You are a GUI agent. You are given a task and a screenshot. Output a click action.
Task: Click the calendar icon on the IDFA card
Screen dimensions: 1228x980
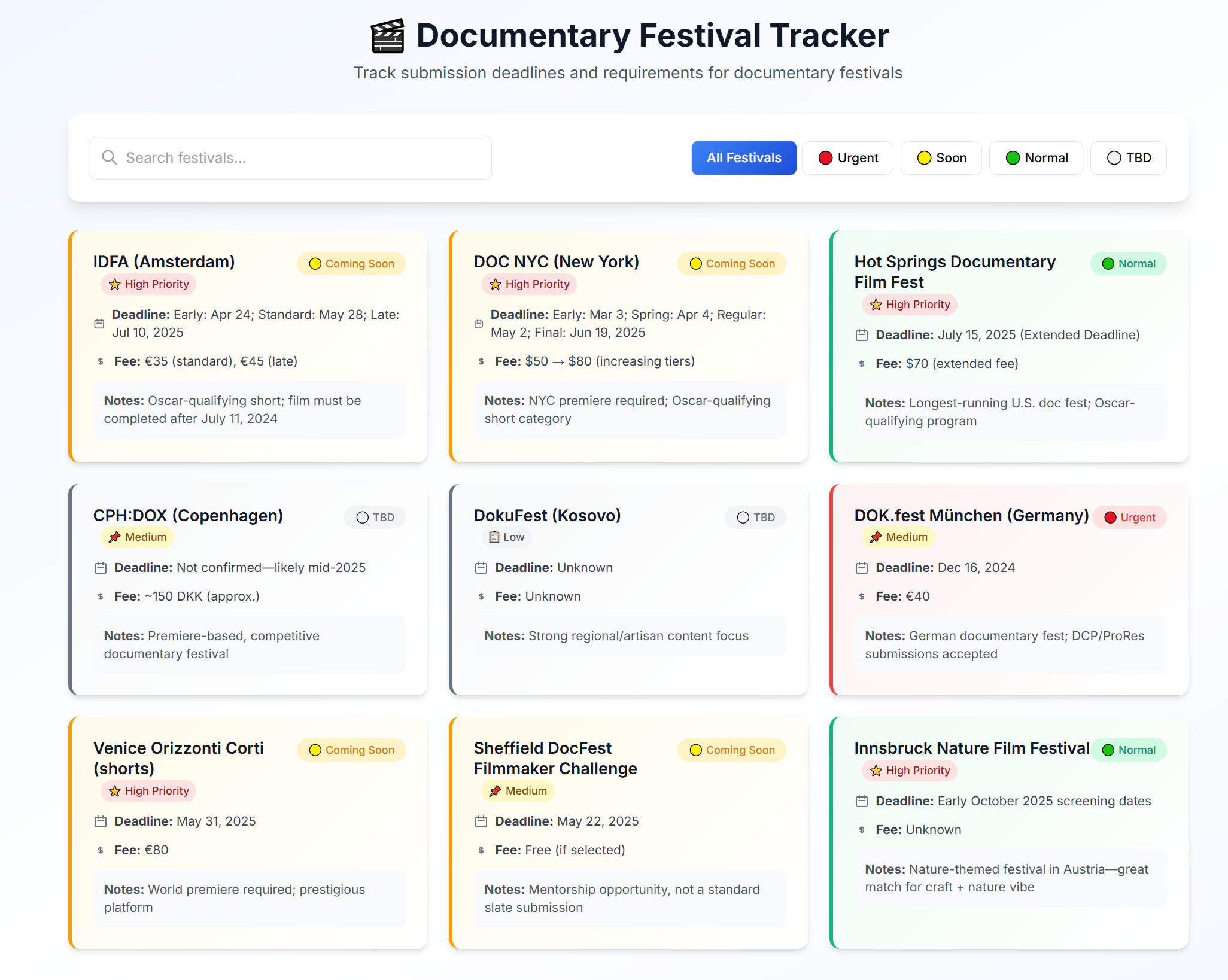click(99, 323)
